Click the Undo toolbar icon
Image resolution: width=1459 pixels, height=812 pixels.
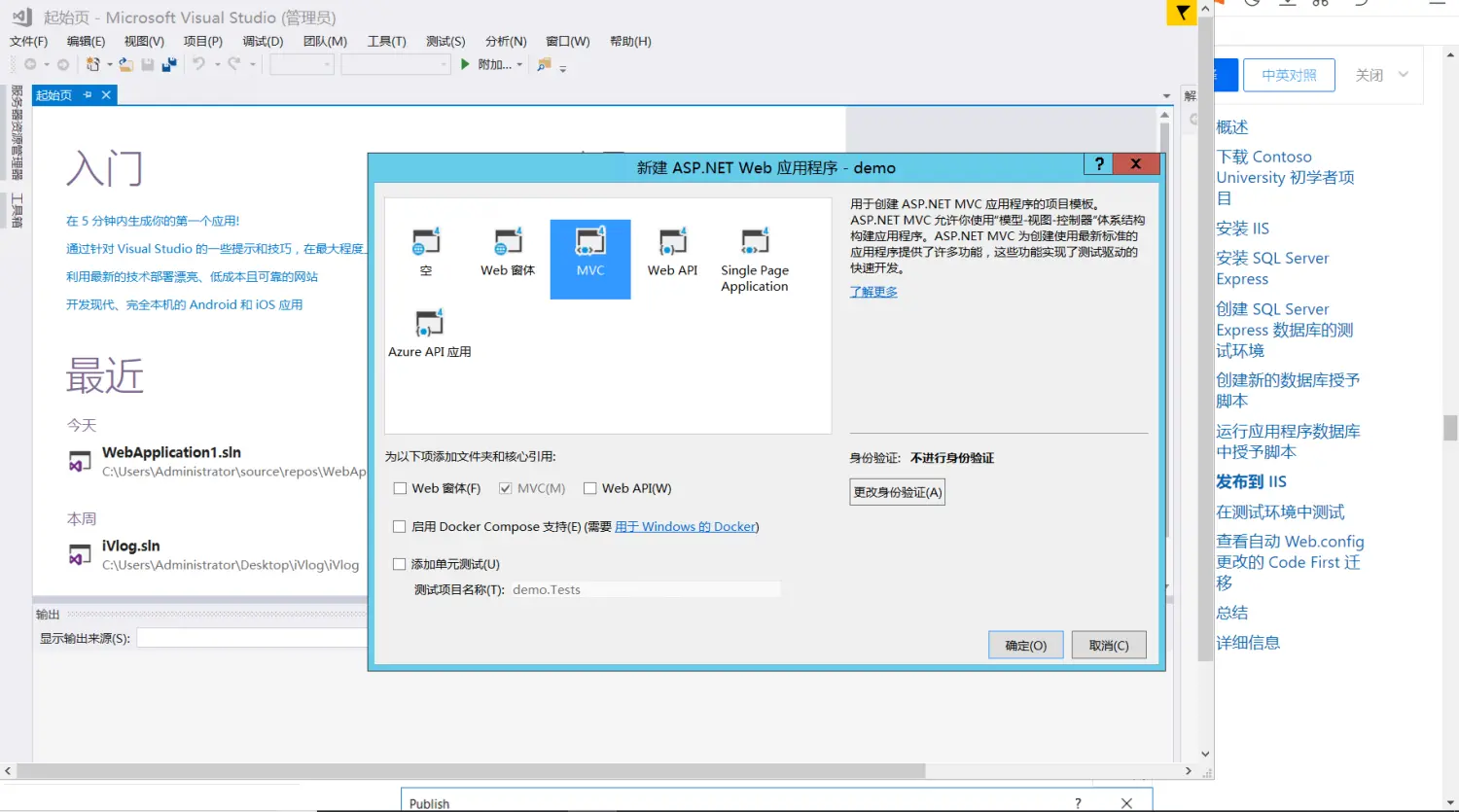click(198, 64)
